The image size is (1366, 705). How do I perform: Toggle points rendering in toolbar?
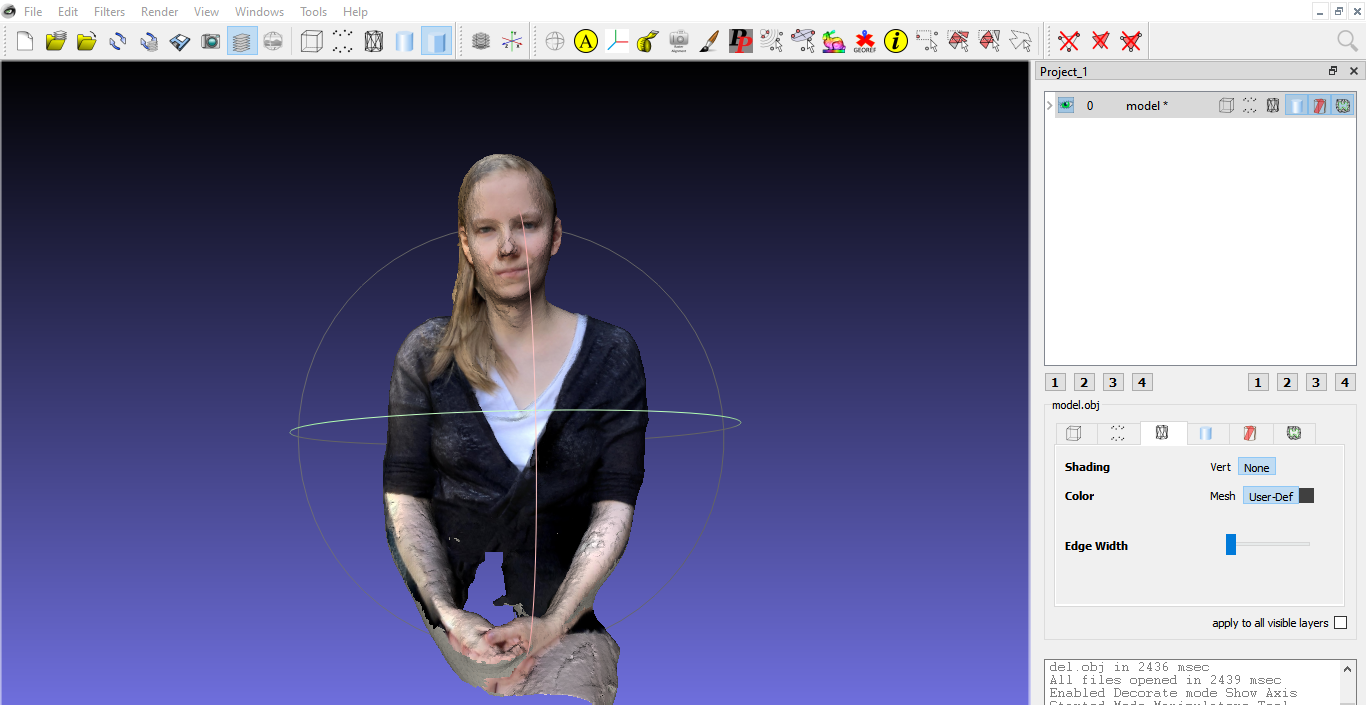[x=343, y=41]
